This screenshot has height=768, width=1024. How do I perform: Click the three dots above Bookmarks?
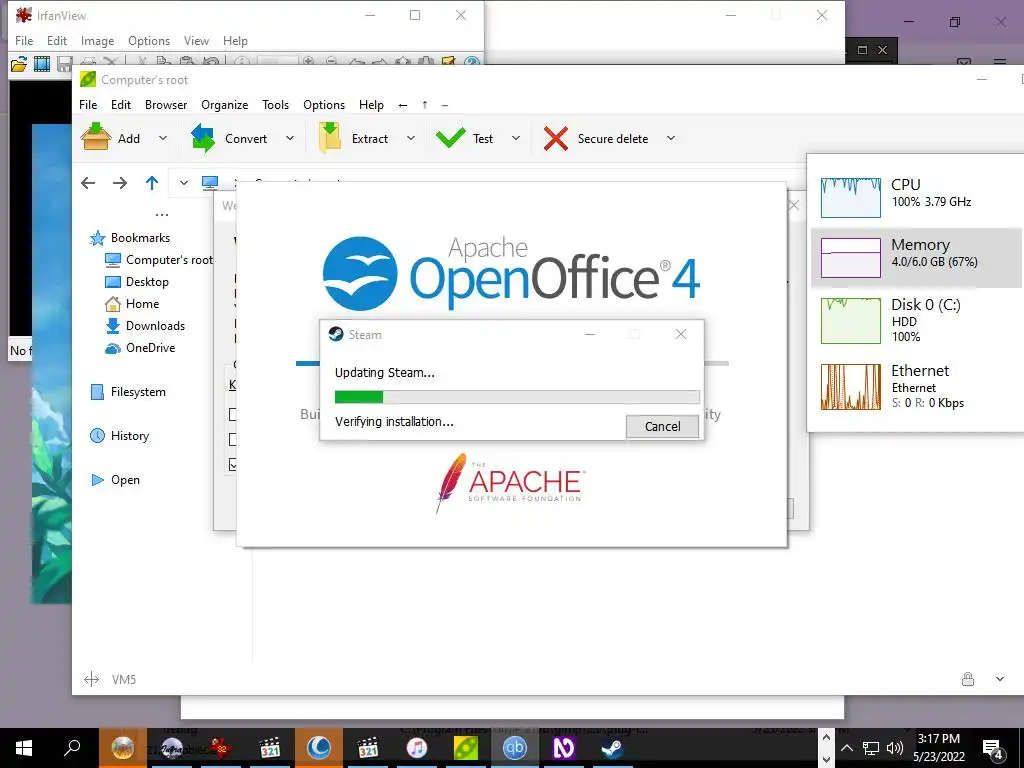(162, 214)
